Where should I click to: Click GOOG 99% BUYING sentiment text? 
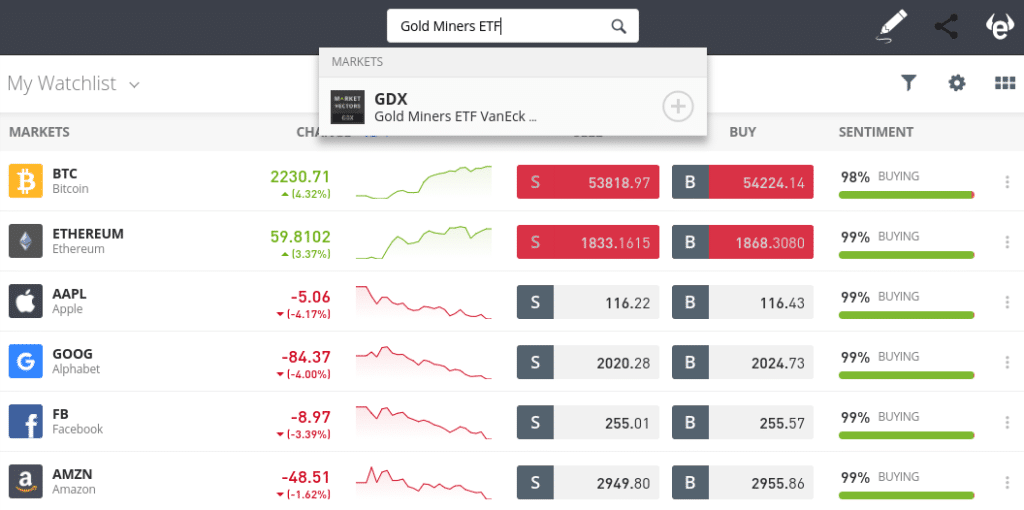tap(879, 357)
